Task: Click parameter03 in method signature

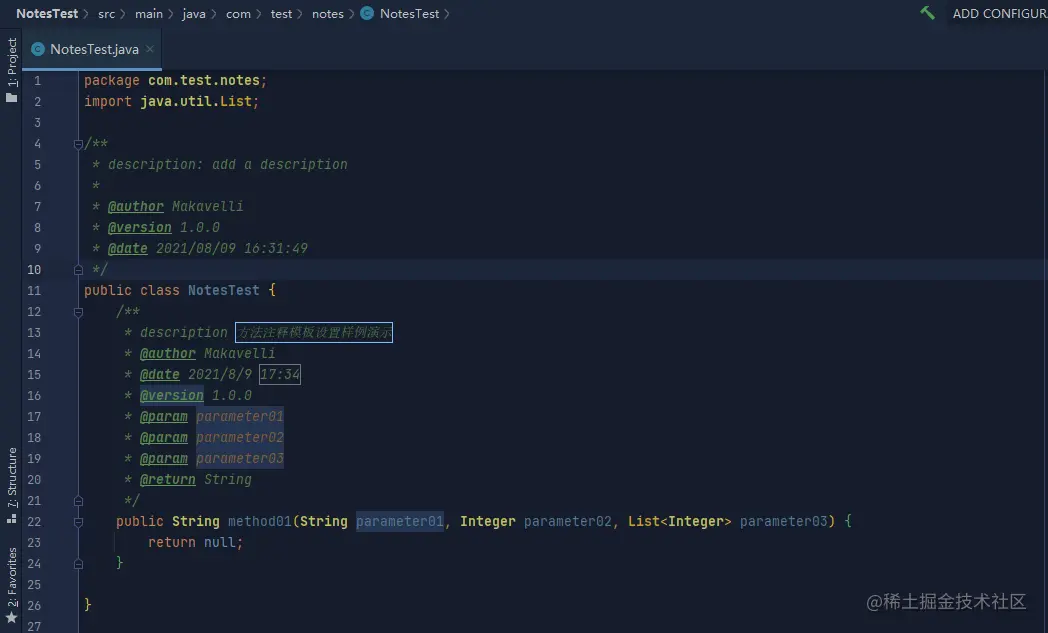Action: click(x=784, y=521)
